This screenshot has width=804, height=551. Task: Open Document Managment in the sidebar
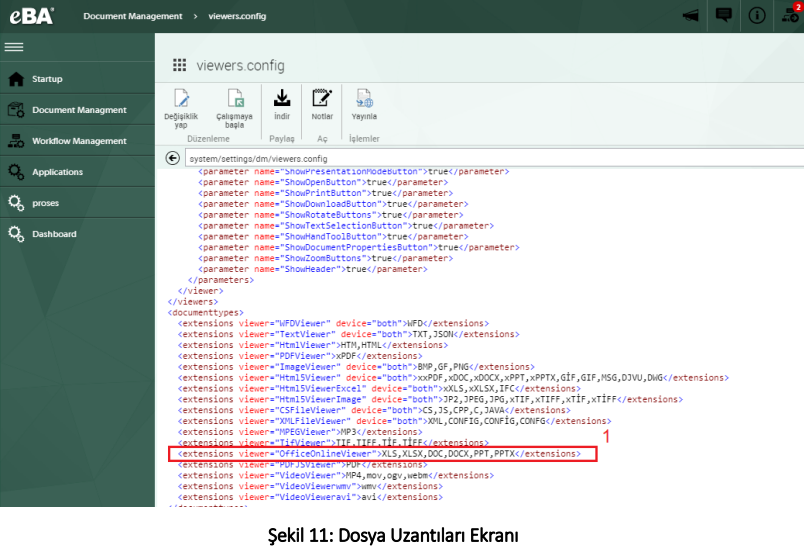click(79, 110)
